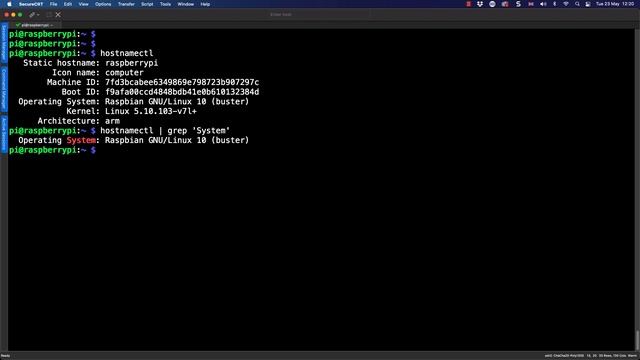The image size is (640, 360).
Task: Click the Boot ID value f9afa00ccd4848bdb41e0b610132384d
Action: [182, 92]
